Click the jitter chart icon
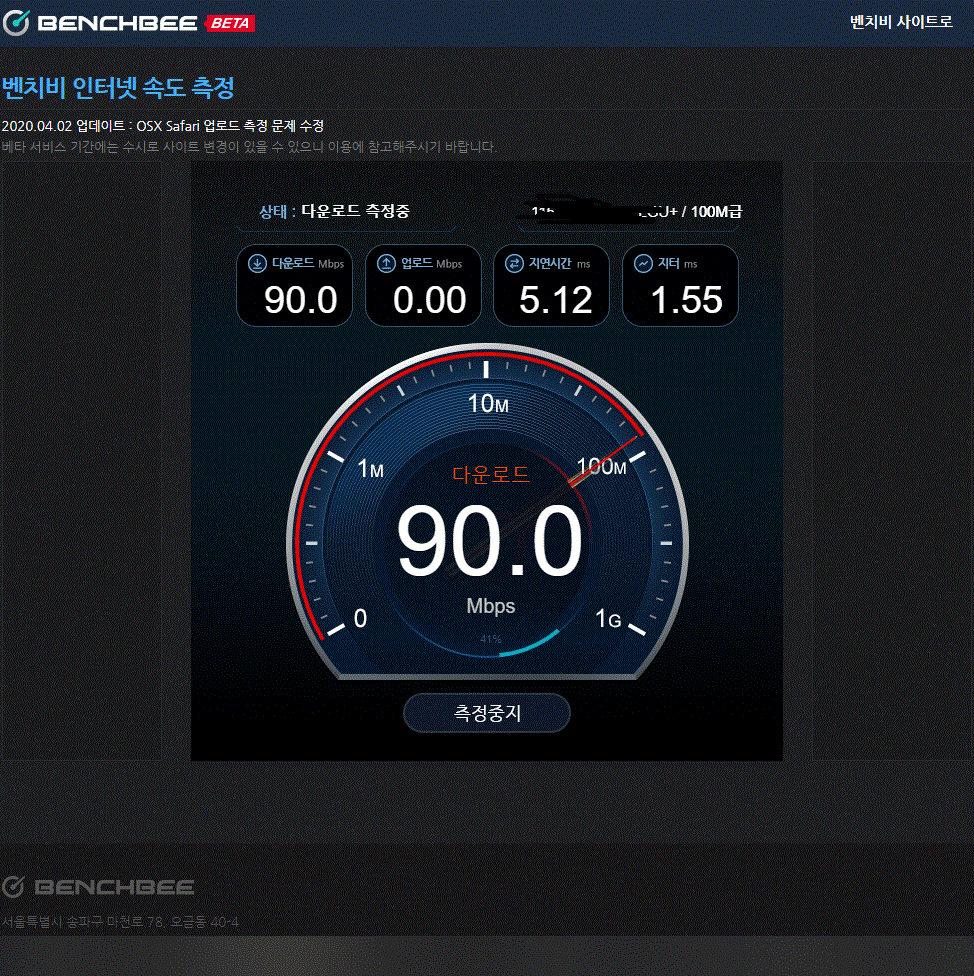This screenshot has width=974, height=976. click(x=643, y=264)
